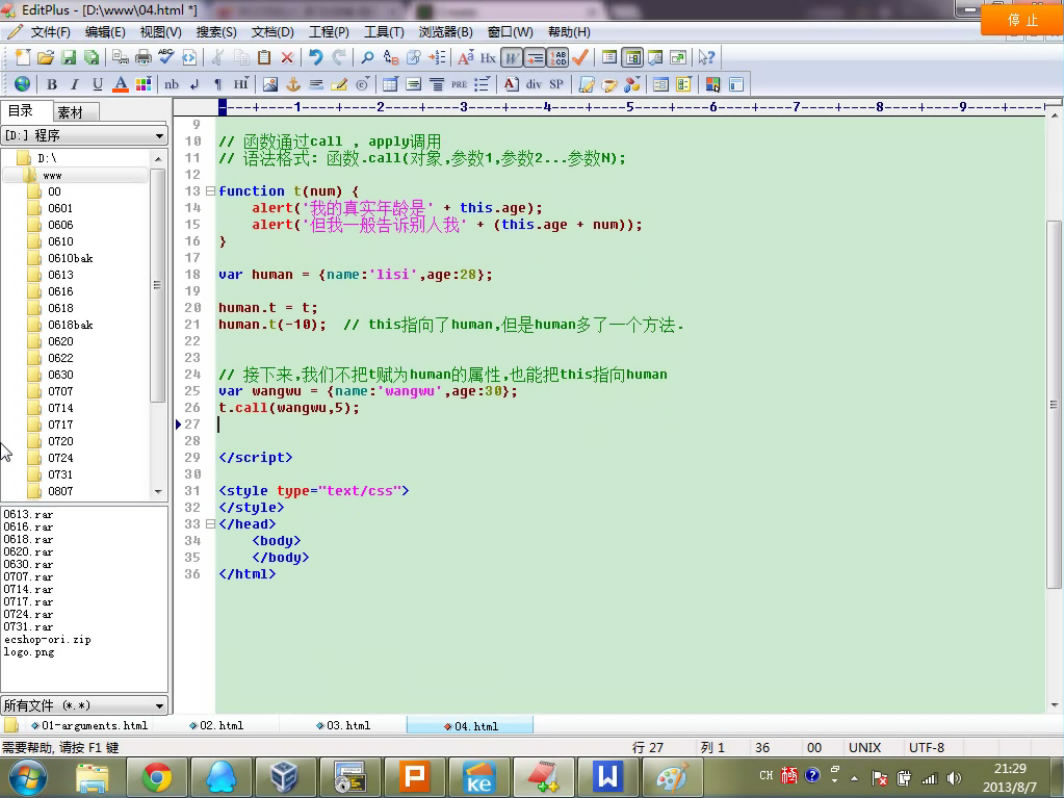Screen dimensions: 1064x798
Task: Open the 编辑(E) menu
Action: pyautogui.click(x=105, y=32)
